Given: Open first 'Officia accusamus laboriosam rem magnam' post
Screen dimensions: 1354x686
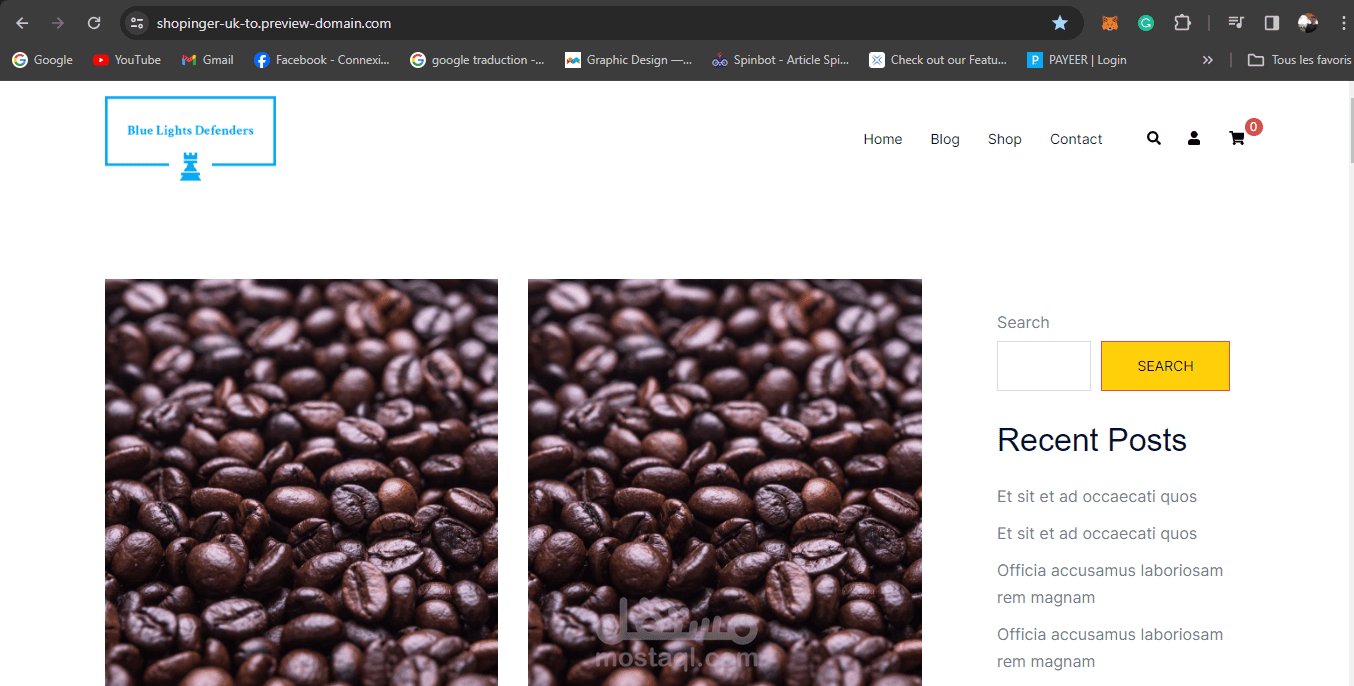Looking at the screenshot, I should 1110,584.
